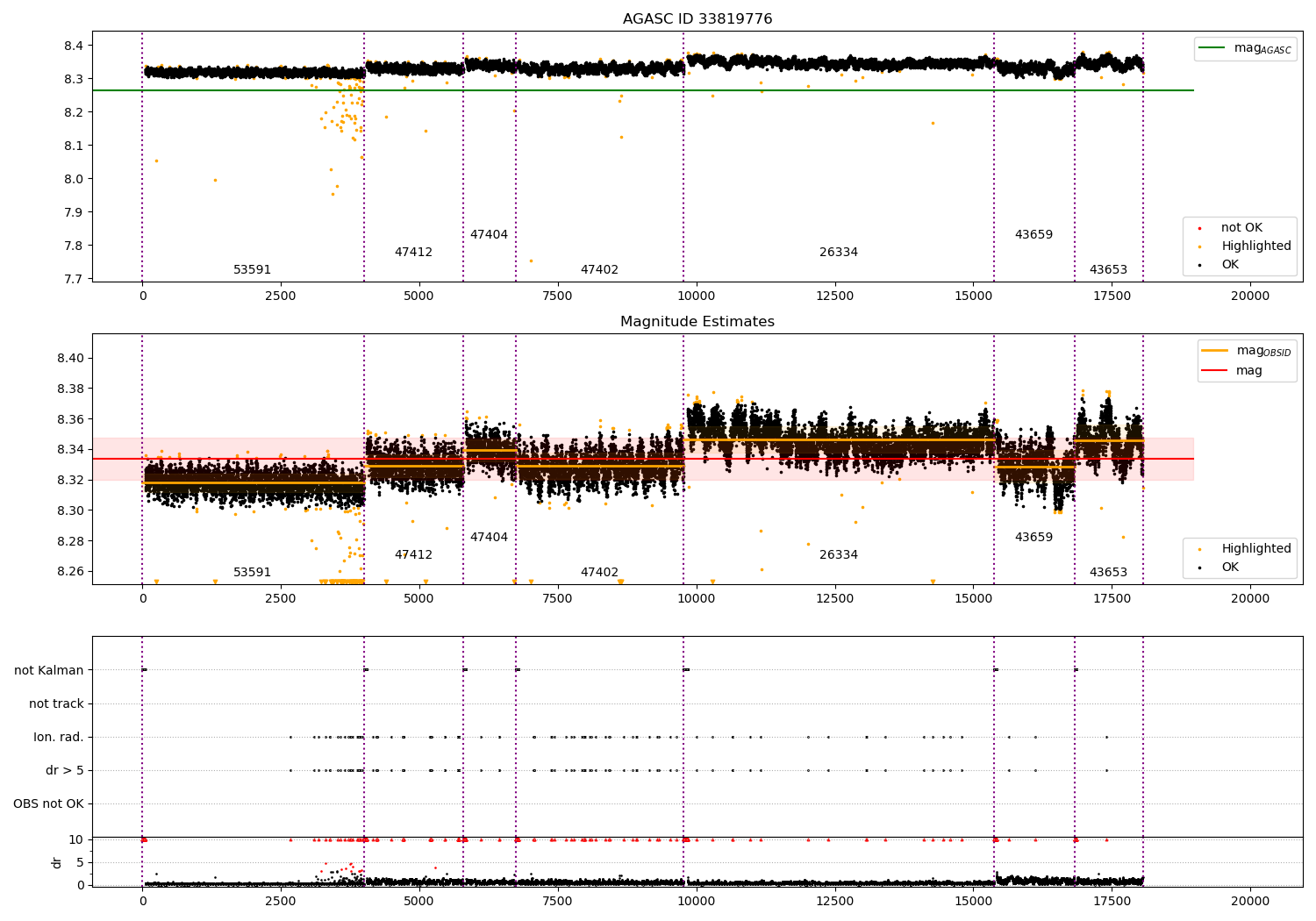Click x-axis tick '12500' of the AGASC ID plot
This screenshot has width=1316, height=921.
pyautogui.click(x=835, y=296)
